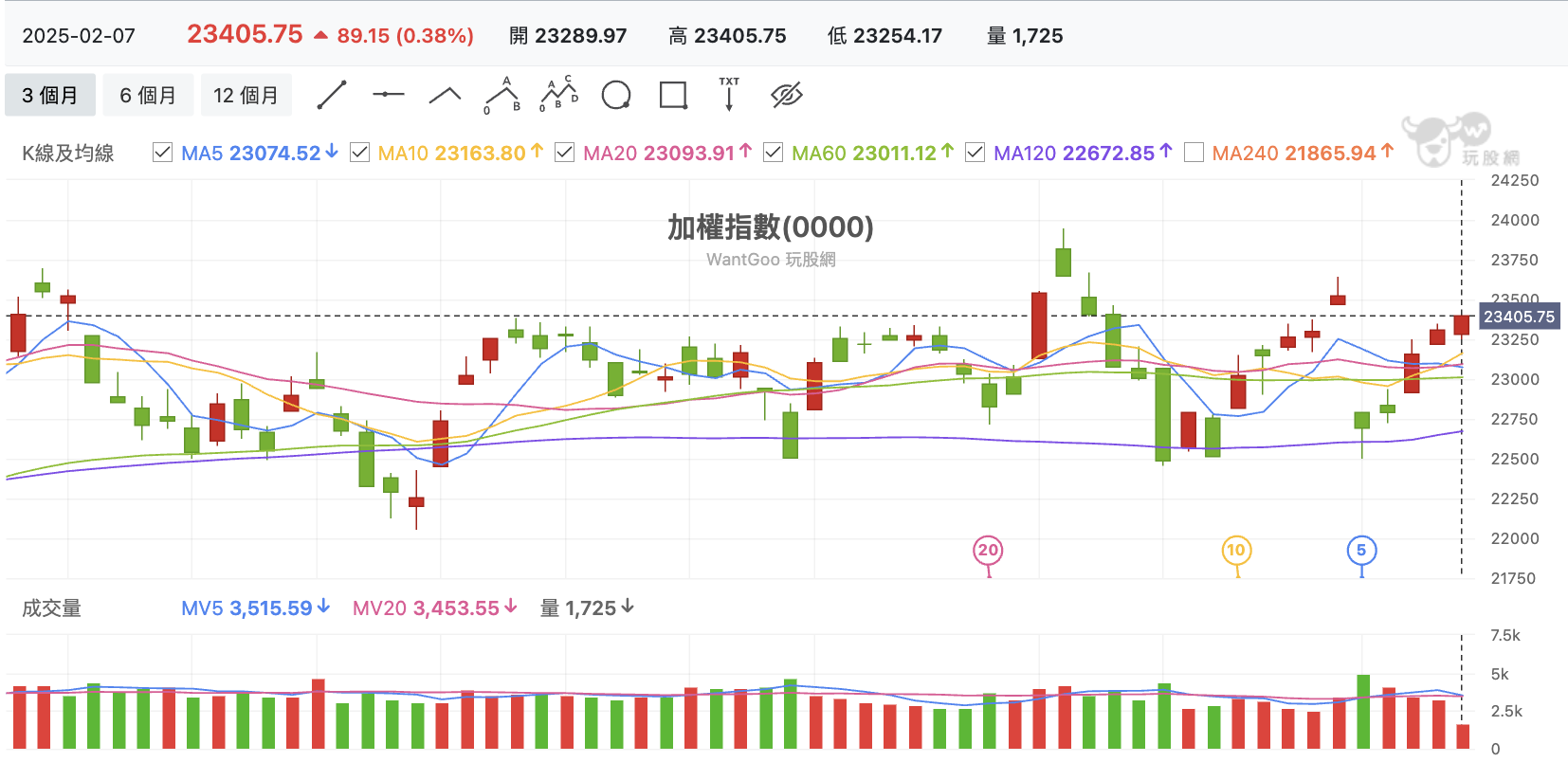
Task: Activate the TXT text annotation tool
Action: pos(729,94)
